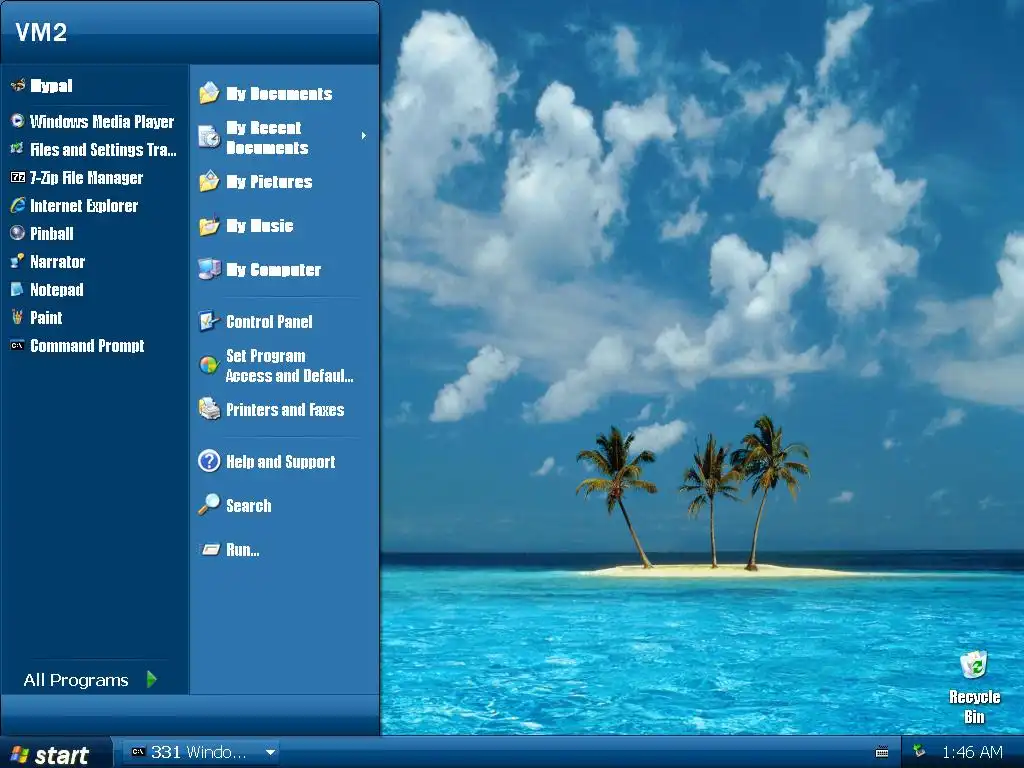Open the My Pictures folder icon

click(x=209, y=181)
